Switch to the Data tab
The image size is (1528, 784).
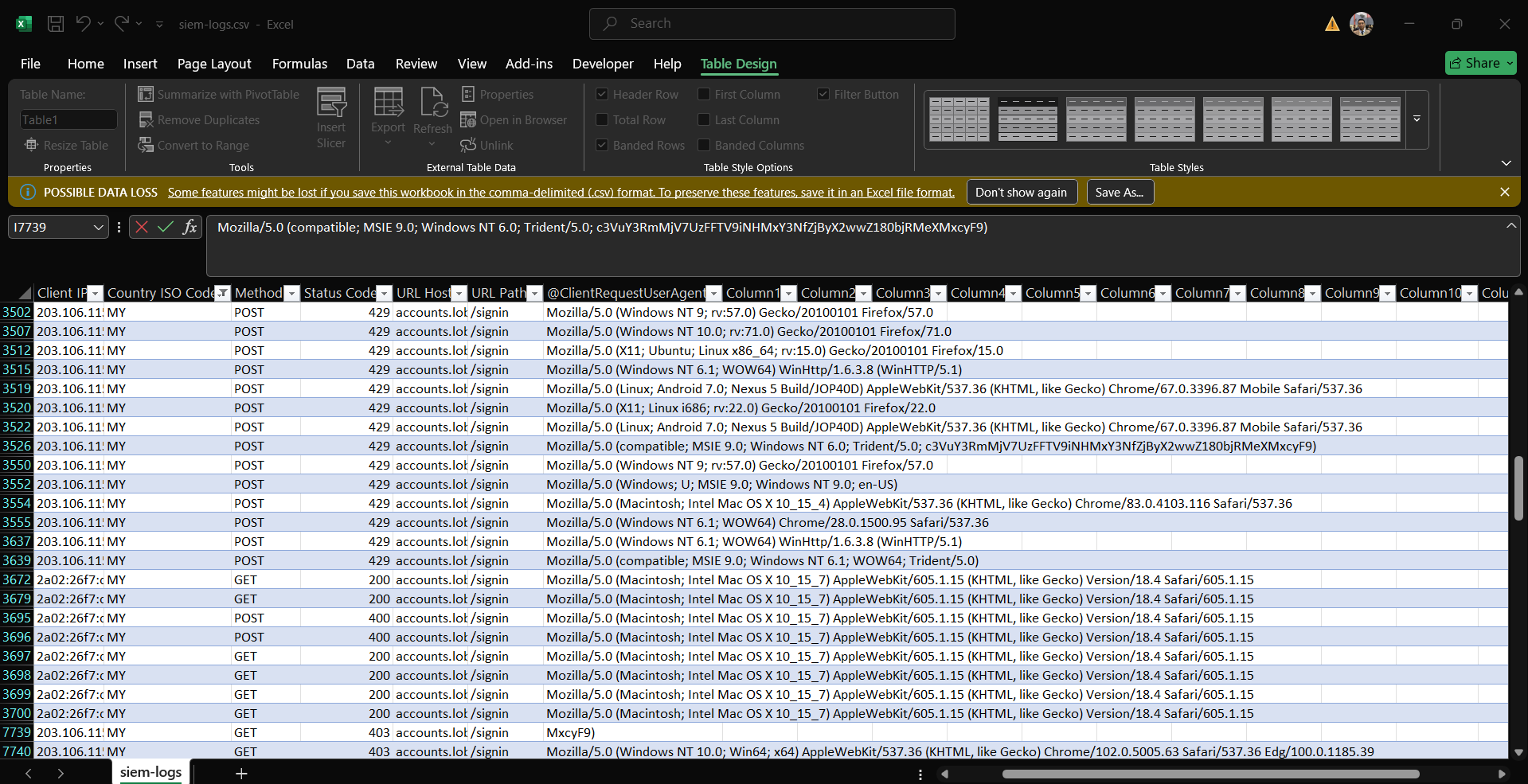tap(360, 64)
